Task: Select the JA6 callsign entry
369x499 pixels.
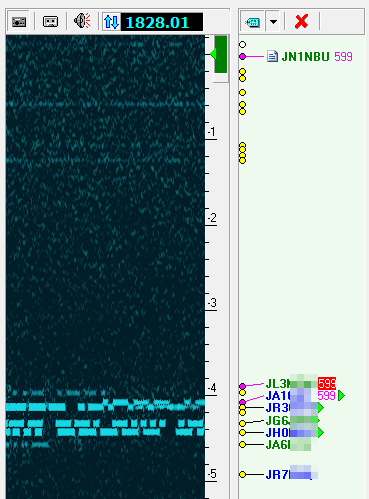Action: (288, 445)
